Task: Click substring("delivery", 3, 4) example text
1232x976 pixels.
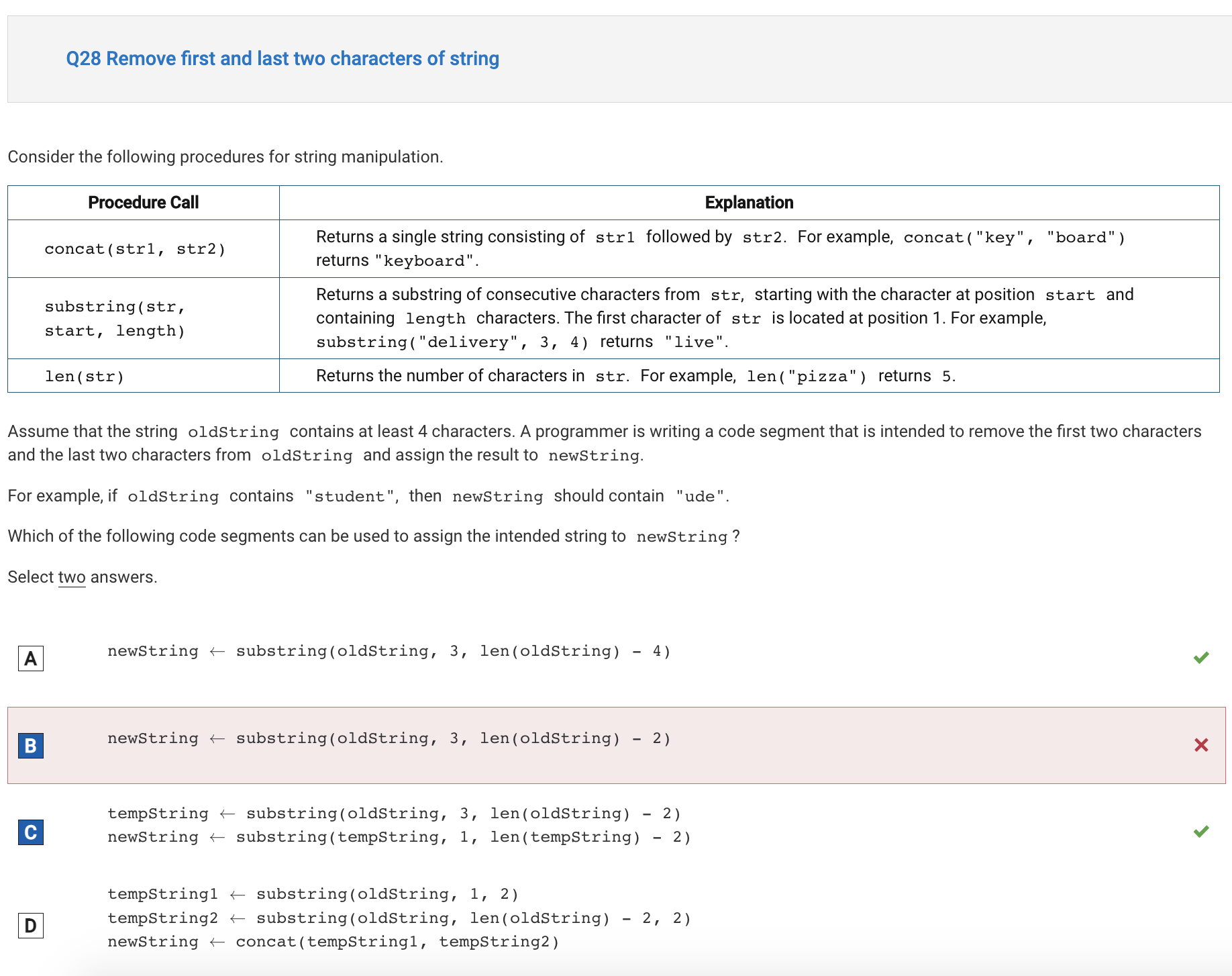Action: (452, 342)
